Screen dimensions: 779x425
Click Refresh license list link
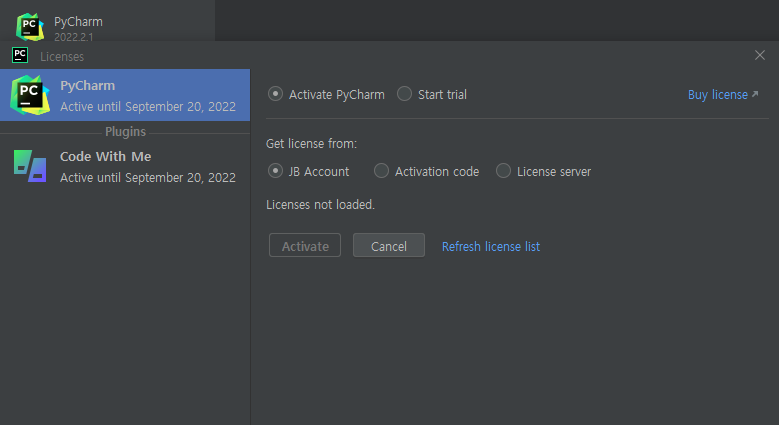pos(491,247)
